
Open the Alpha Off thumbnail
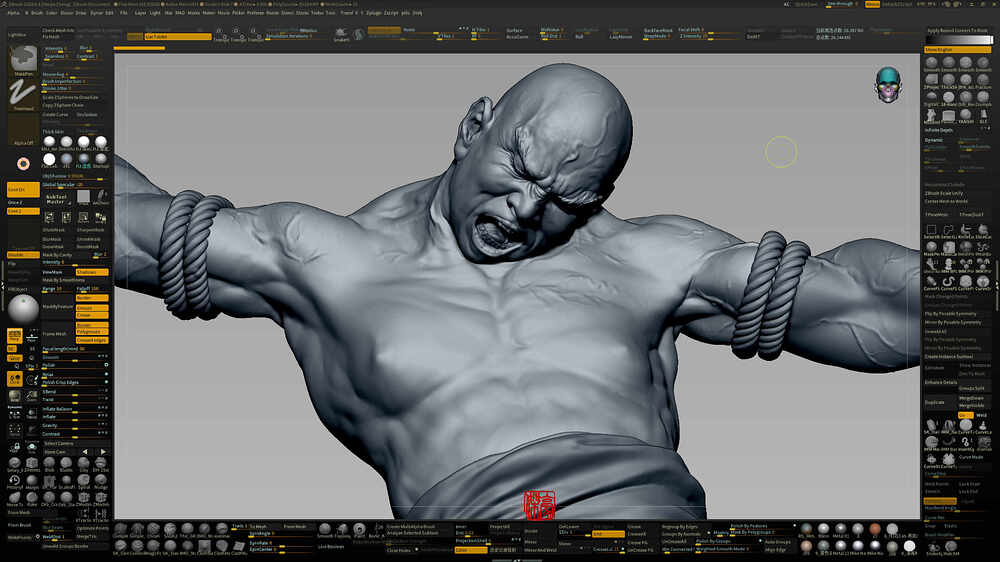(24, 129)
